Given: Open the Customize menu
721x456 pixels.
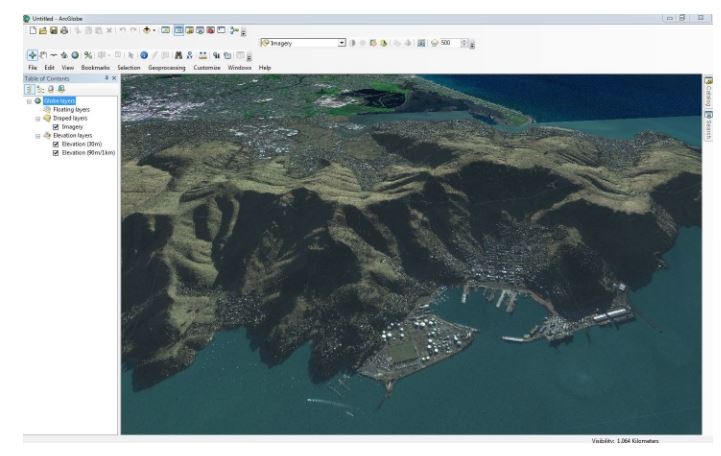Looking at the screenshot, I should pyautogui.click(x=207, y=68).
